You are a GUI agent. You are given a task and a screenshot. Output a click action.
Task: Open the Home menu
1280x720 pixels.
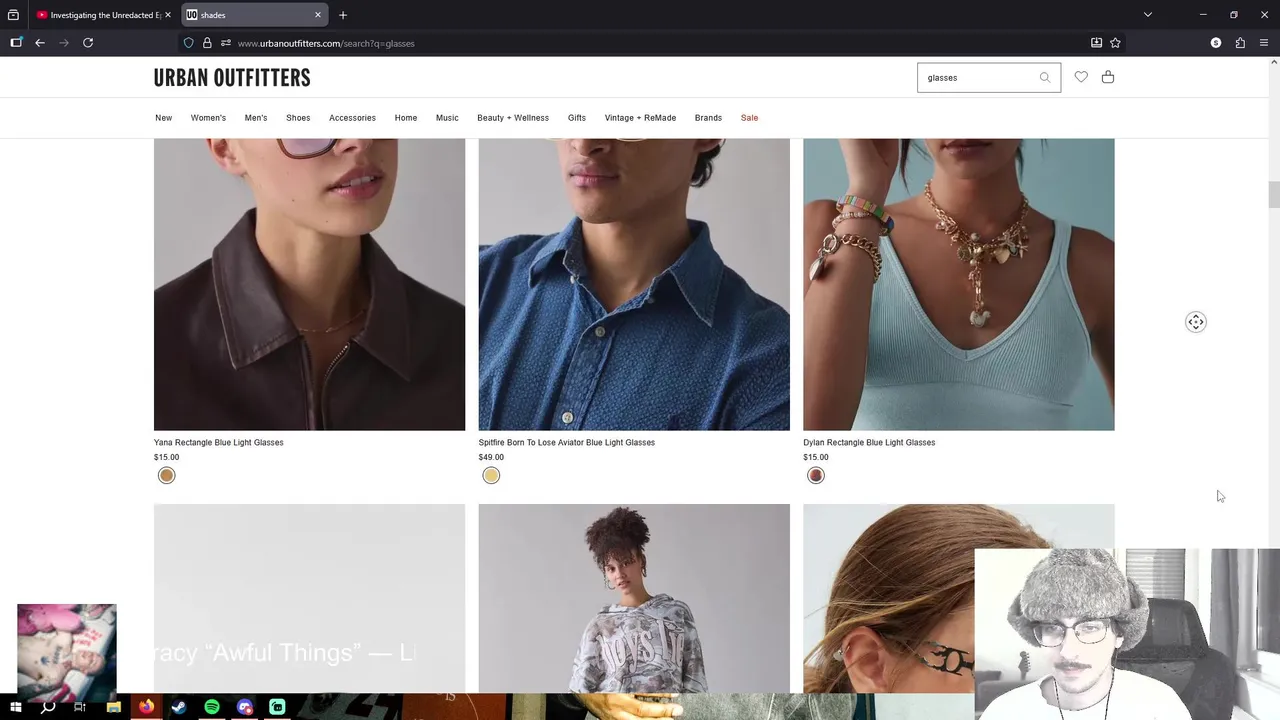tap(405, 118)
